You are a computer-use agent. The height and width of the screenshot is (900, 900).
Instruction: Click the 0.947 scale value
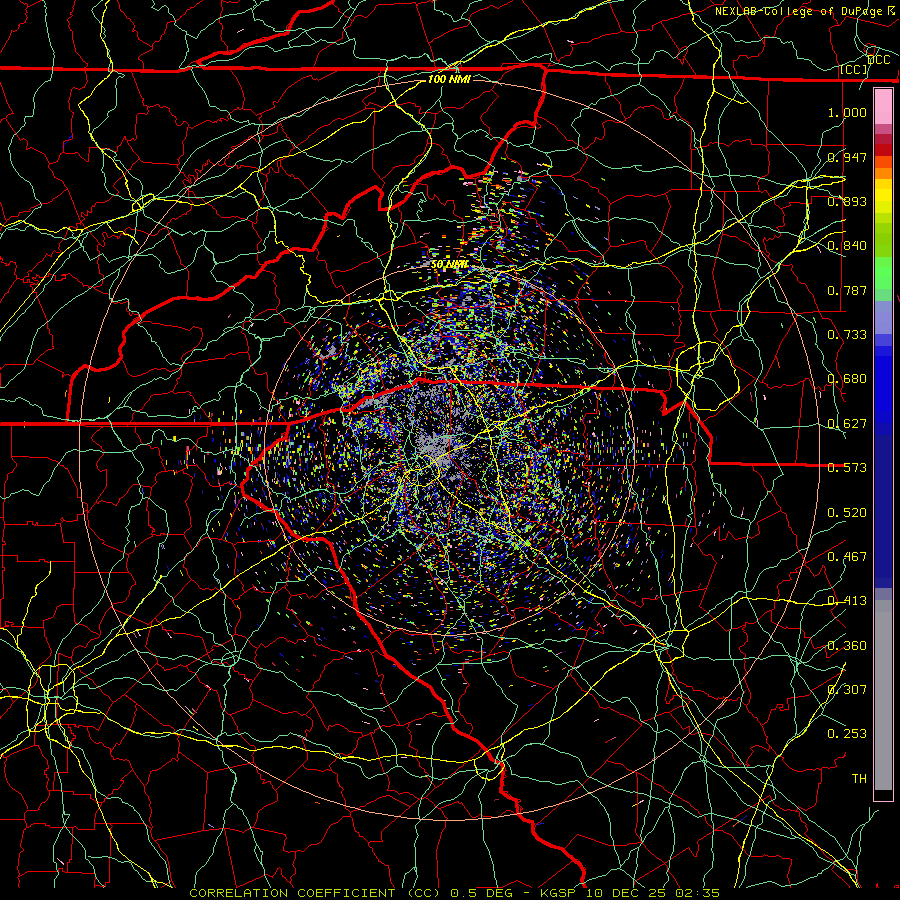tap(847, 157)
